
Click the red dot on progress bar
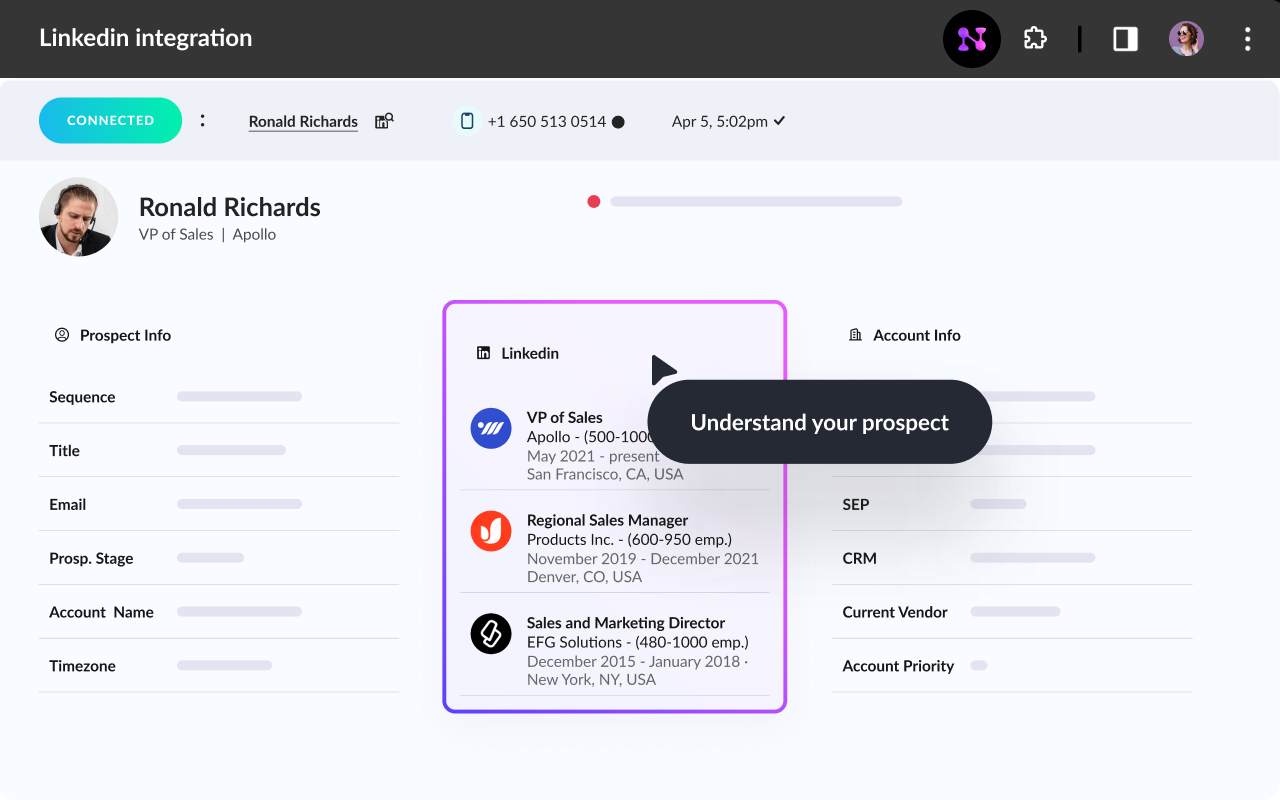[x=594, y=202]
